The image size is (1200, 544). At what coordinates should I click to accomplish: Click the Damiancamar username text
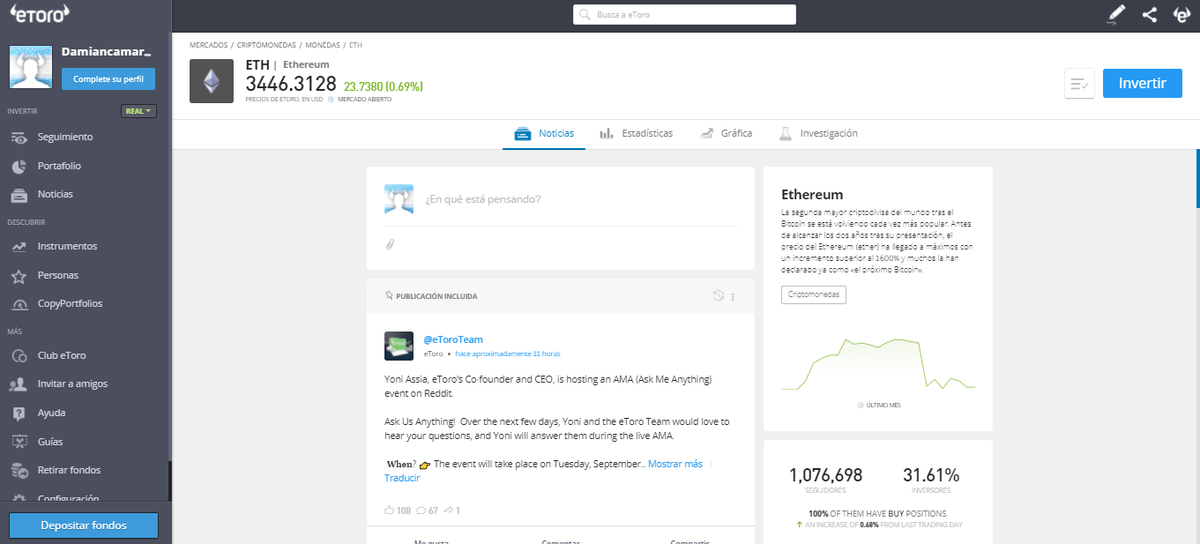pyautogui.click(x=107, y=52)
